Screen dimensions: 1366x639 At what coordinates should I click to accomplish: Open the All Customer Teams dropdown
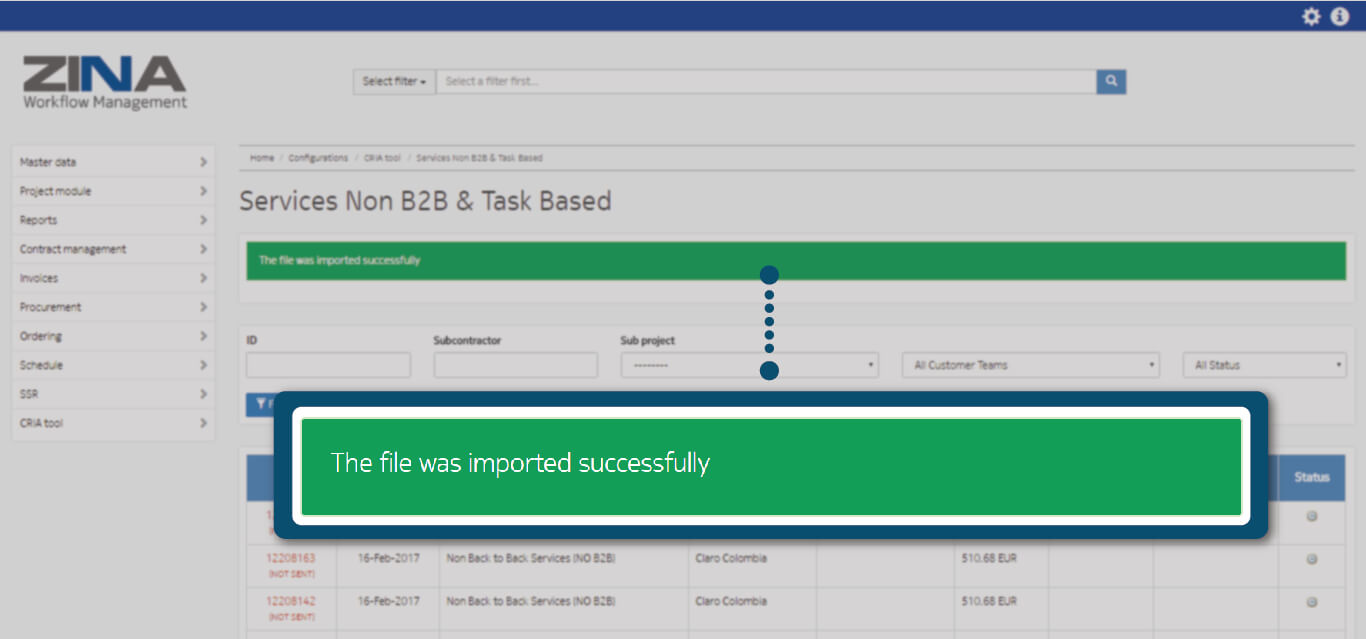[1030, 365]
